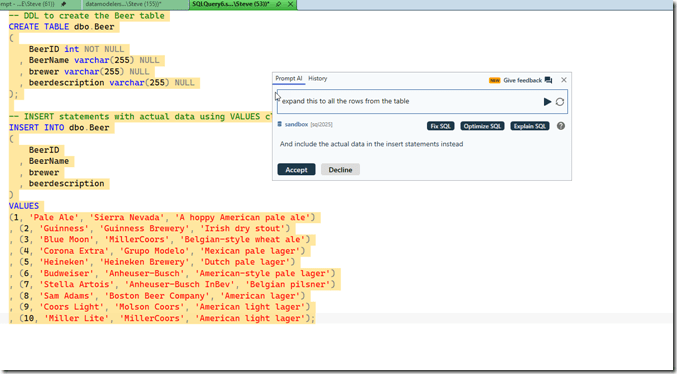Click the sandbox database icon
677x374 pixels.
[x=279, y=124]
